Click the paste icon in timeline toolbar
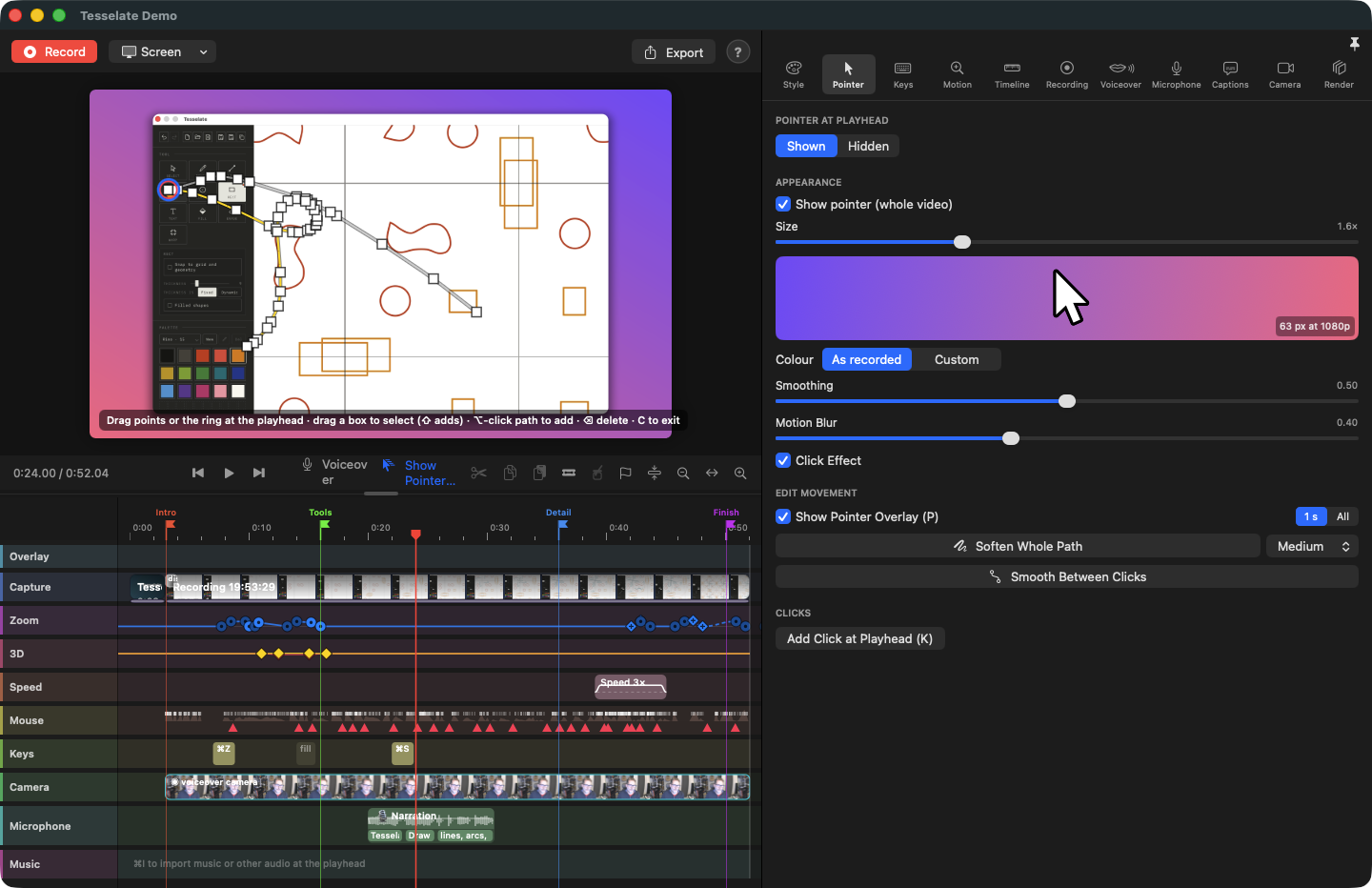This screenshot has width=1372, height=888. click(540, 473)
